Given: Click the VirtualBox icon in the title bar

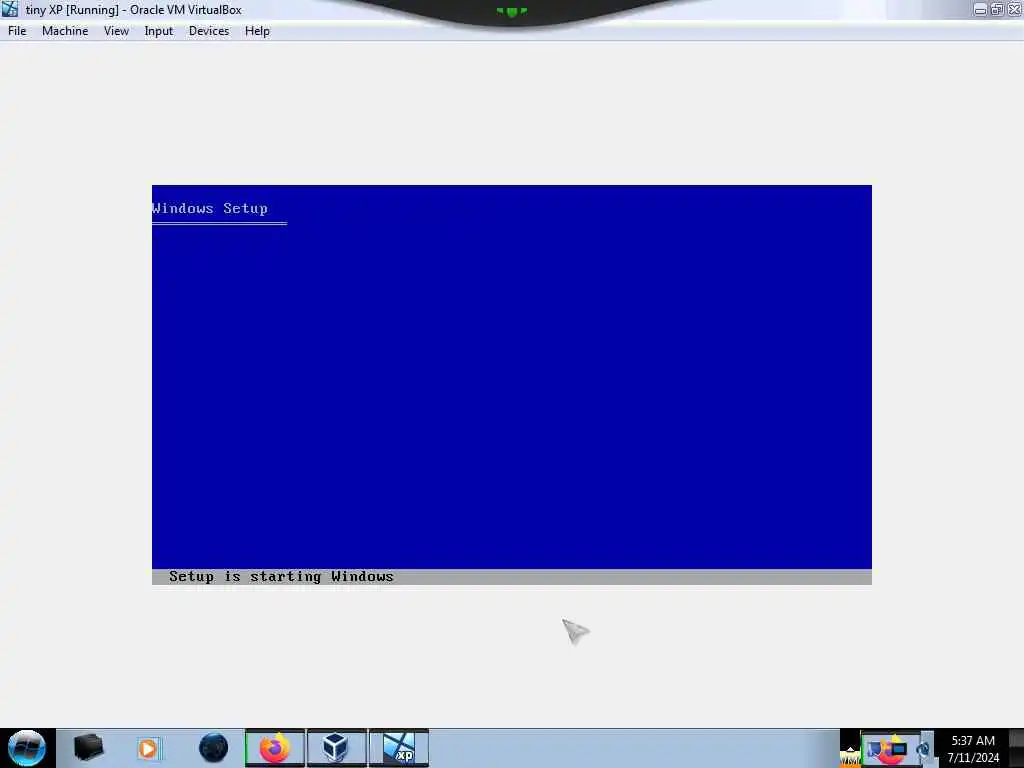Looking at the screenshot, I should pos(10,9).
